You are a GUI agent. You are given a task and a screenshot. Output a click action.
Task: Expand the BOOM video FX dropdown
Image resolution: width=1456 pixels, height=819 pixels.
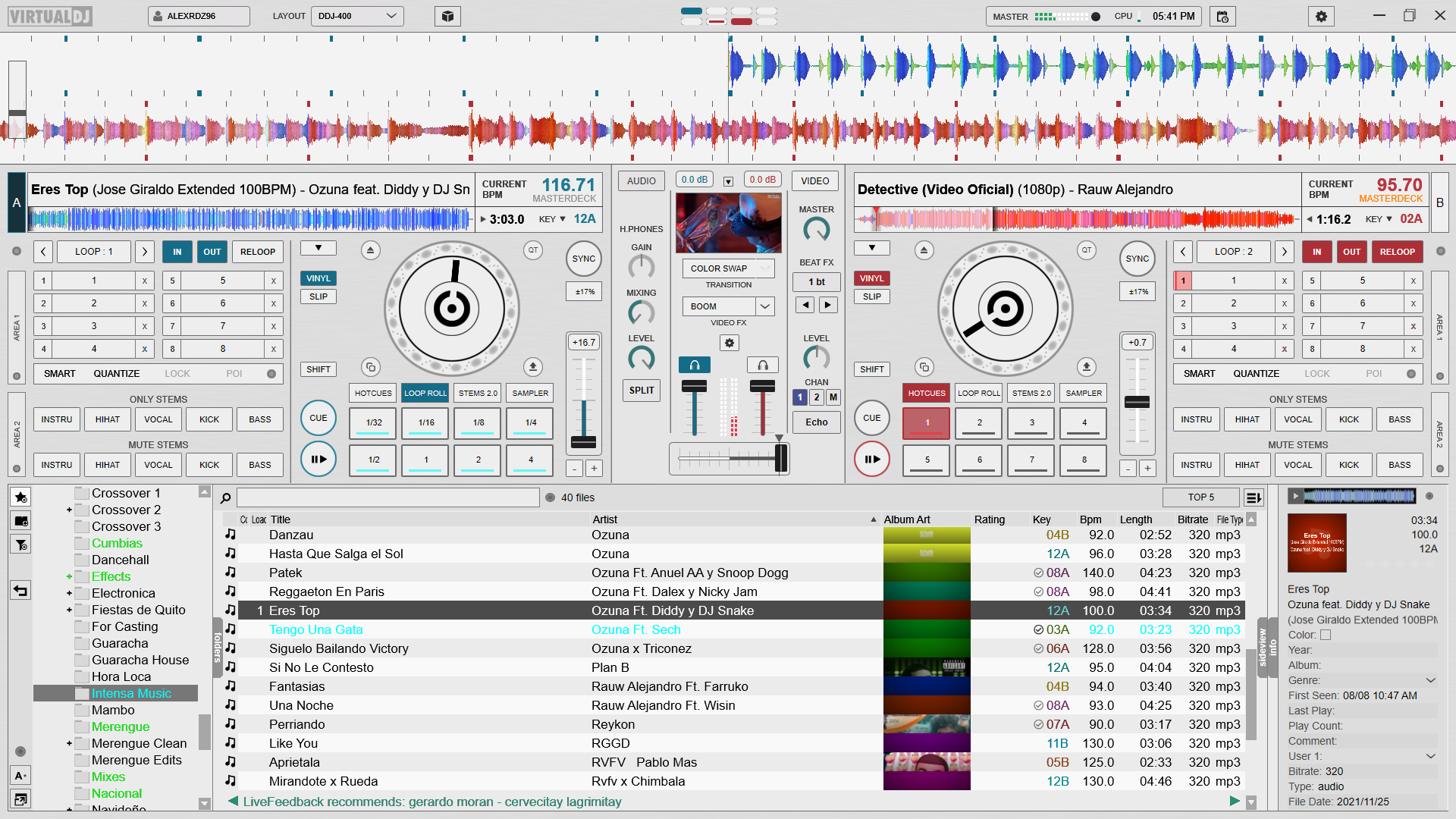(x=765, y=306)
